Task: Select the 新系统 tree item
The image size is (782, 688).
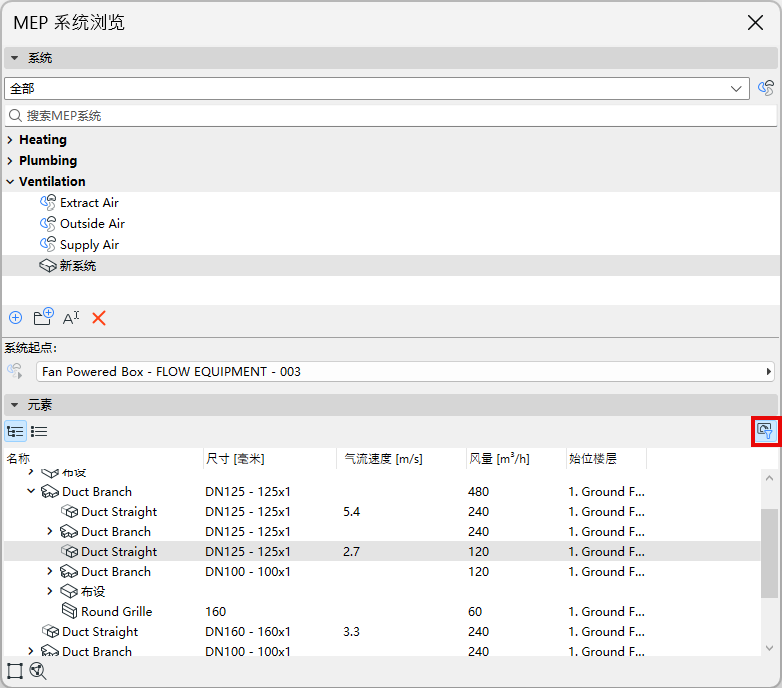Action: (391, 266)
